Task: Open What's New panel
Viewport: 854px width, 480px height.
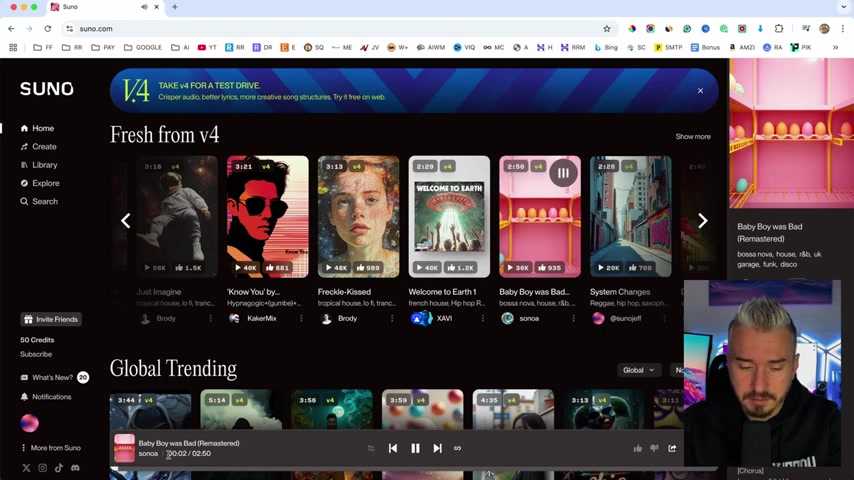Action: pos(53,377)
